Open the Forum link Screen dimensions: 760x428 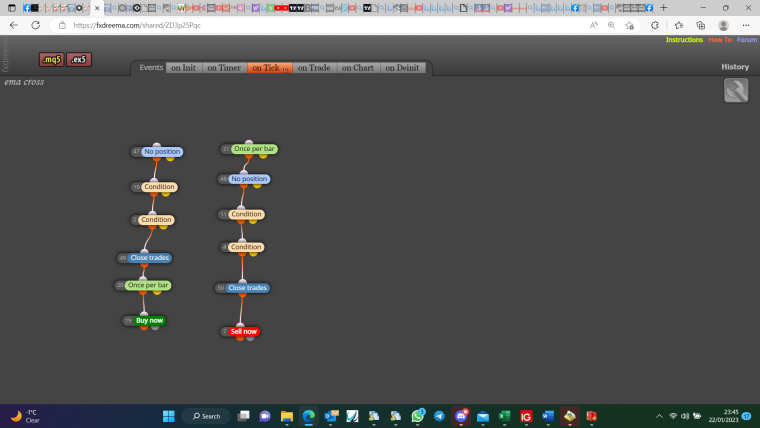tap(746, 40)
